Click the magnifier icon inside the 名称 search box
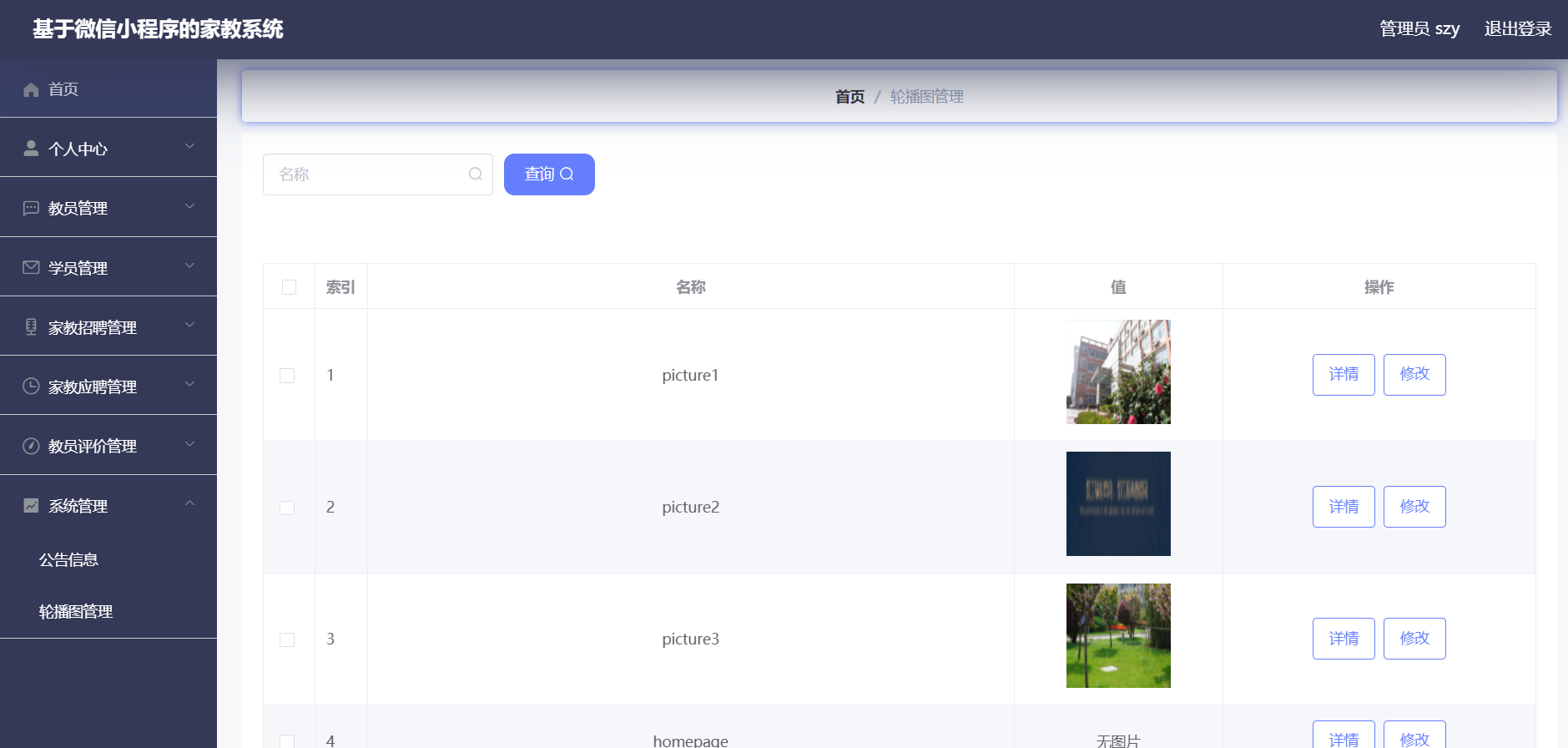1568x748 pixels. click(476, 174)
